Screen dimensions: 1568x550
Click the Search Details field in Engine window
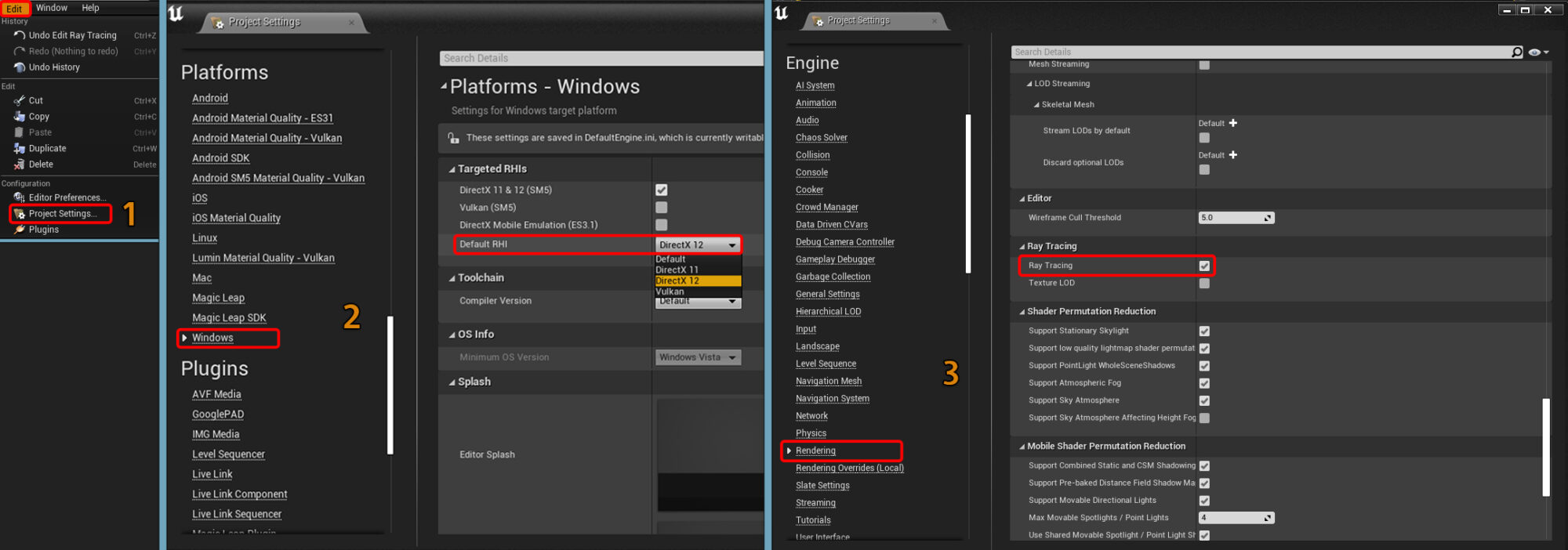pyautogui.click(x=1262, y=52)
